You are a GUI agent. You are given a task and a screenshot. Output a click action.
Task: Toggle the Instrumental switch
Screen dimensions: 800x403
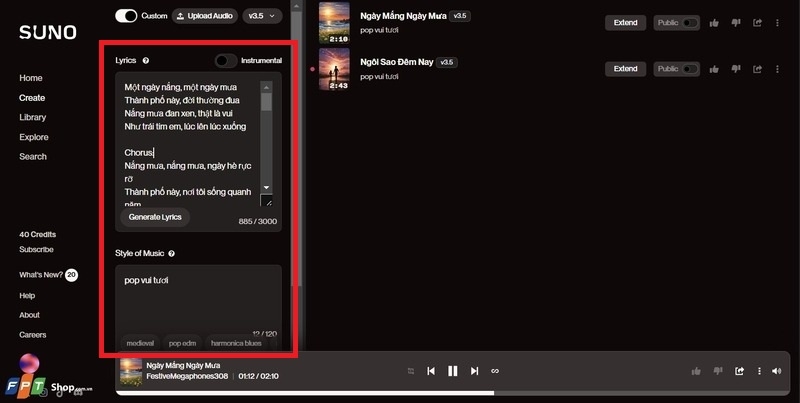click(226, 61)
